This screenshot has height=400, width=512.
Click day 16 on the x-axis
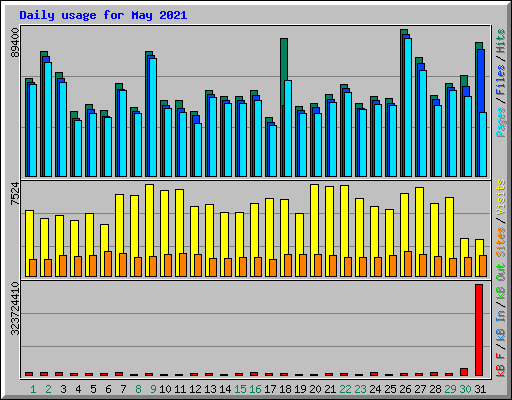click(x=255, y=389)
